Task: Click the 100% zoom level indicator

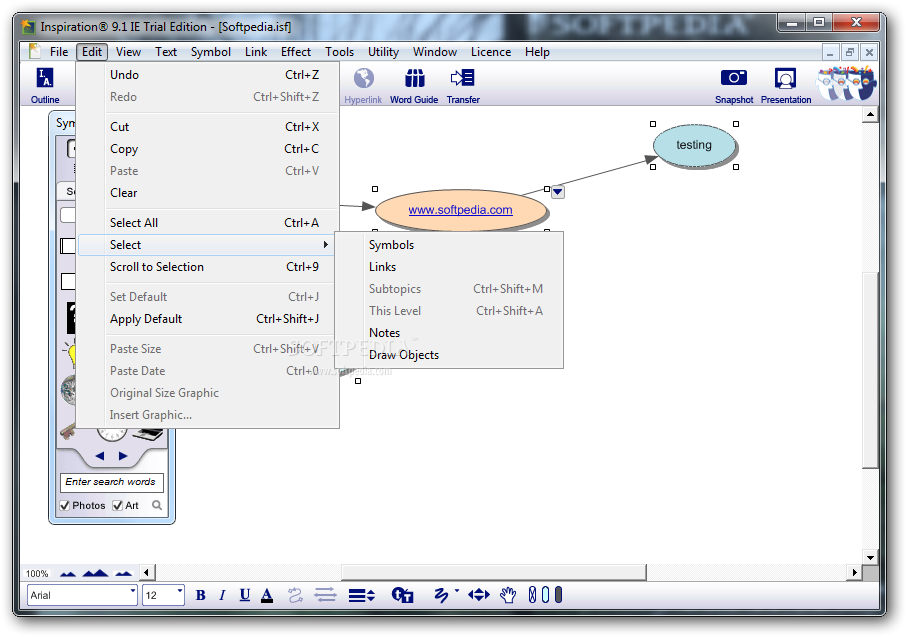Action: [x=37, y=573]
